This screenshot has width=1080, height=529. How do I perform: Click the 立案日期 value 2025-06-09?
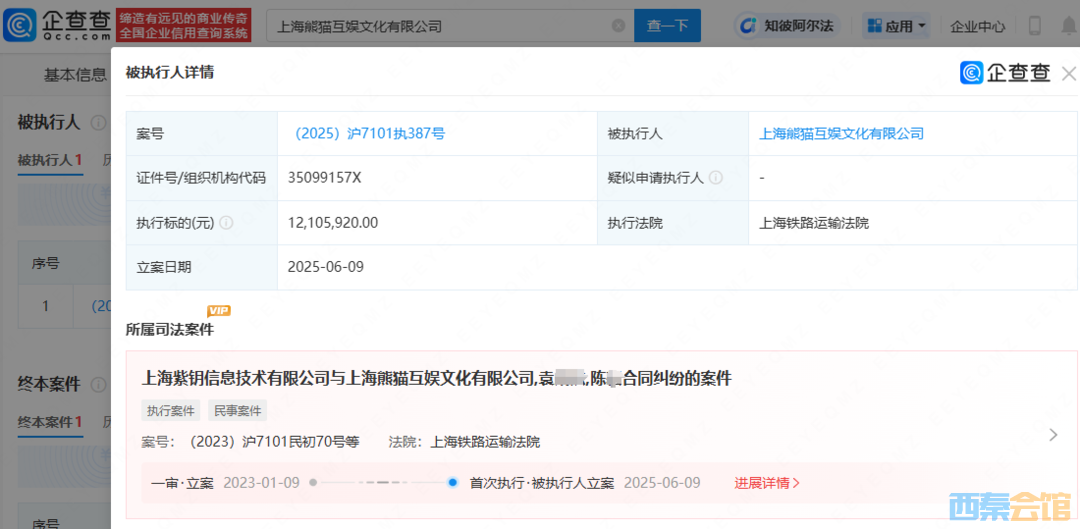[x=326, y=267]
